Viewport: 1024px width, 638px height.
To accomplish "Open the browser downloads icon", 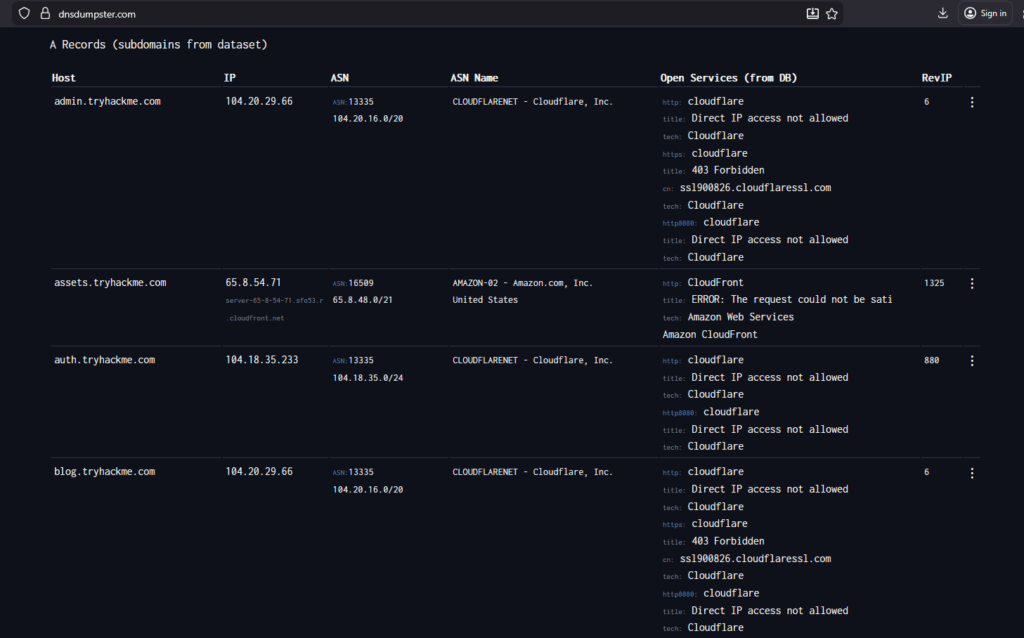I will pyautogui.click(x=942, y=13).
